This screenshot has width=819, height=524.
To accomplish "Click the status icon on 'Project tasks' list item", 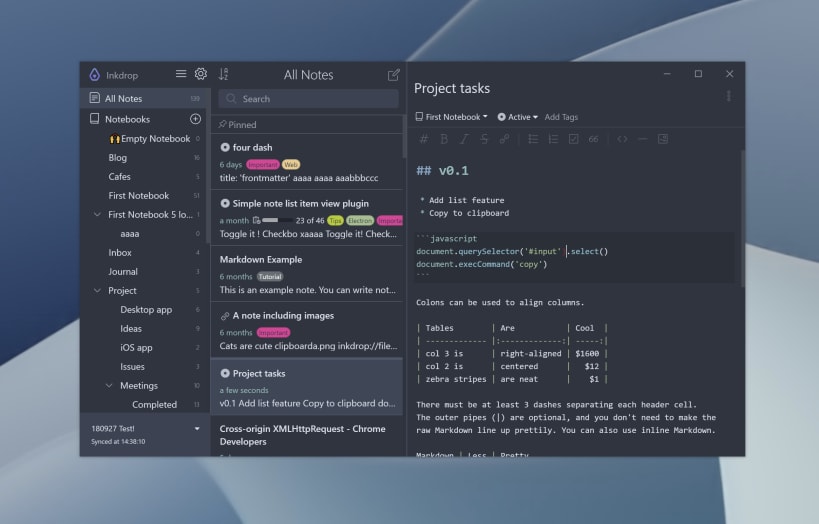I will (225, 373).
